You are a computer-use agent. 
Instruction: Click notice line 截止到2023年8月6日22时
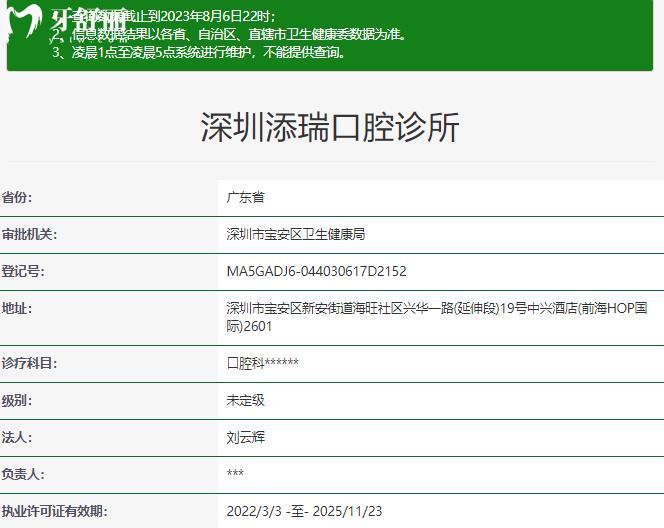[x=164, y=16]
